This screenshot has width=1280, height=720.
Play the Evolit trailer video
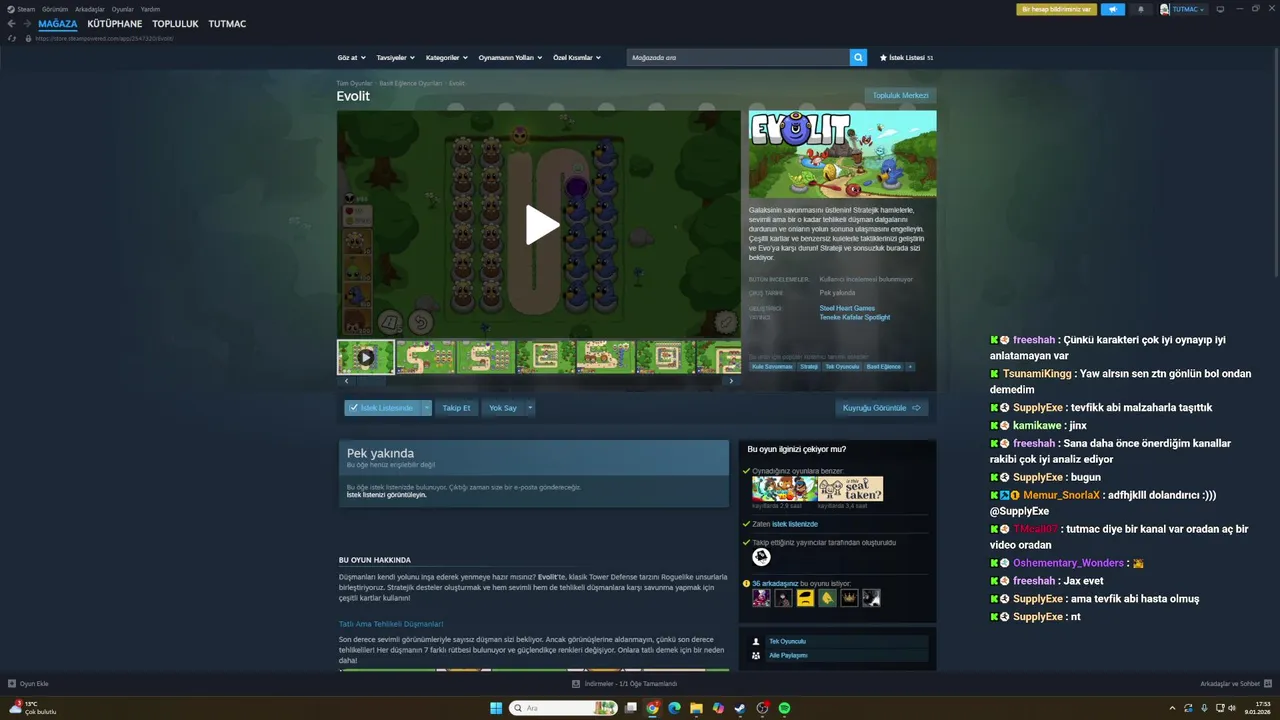541,225
